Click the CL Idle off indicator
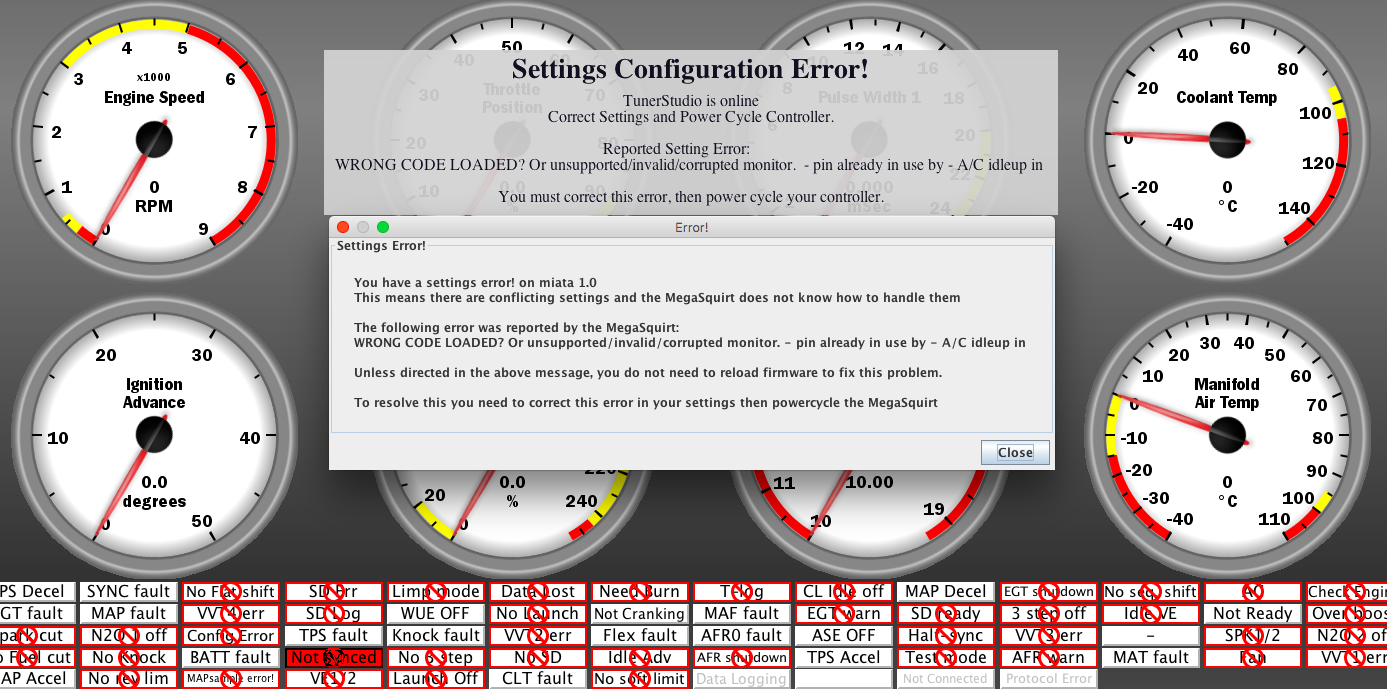This screenshot has height=689, width=1387. pos(843,591)
